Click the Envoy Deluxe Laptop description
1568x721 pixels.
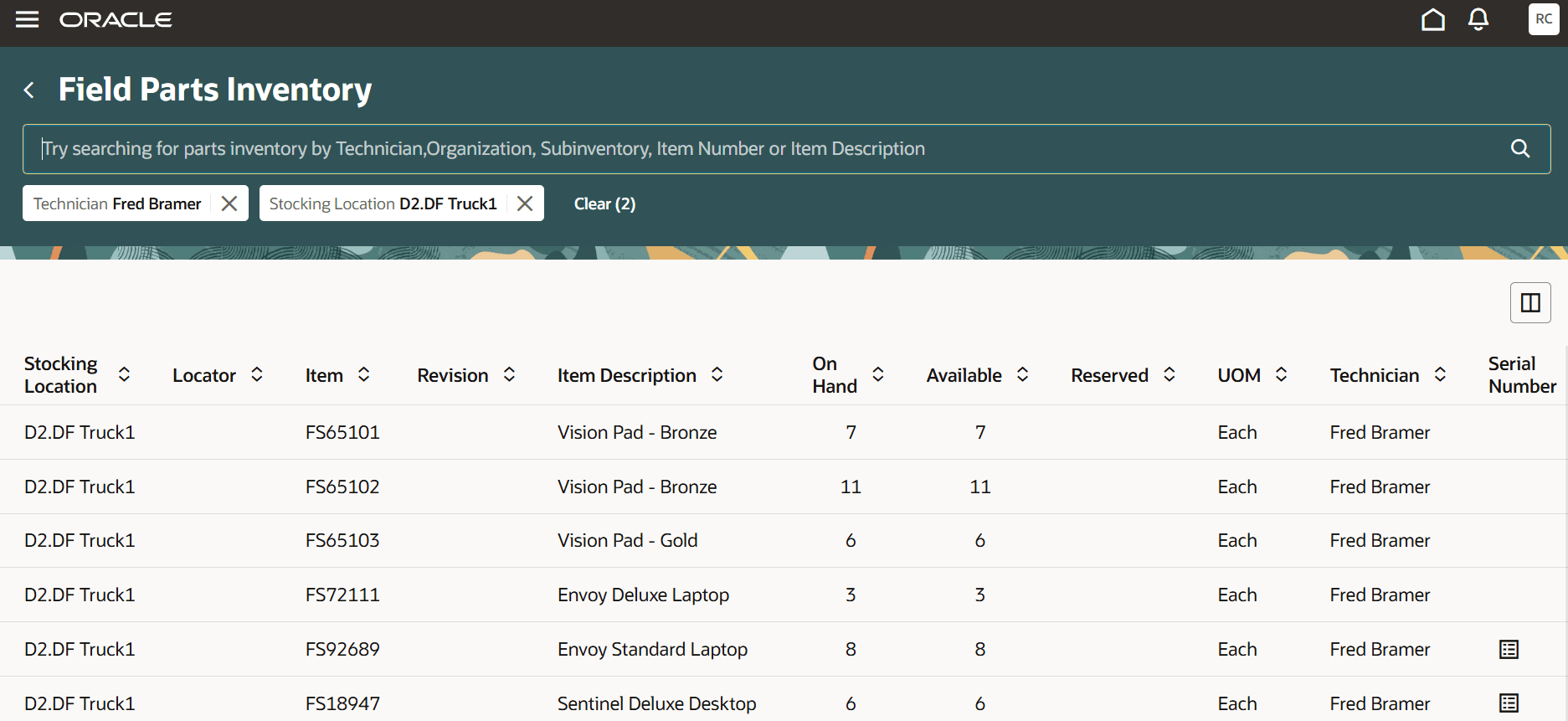pos(643,595)
